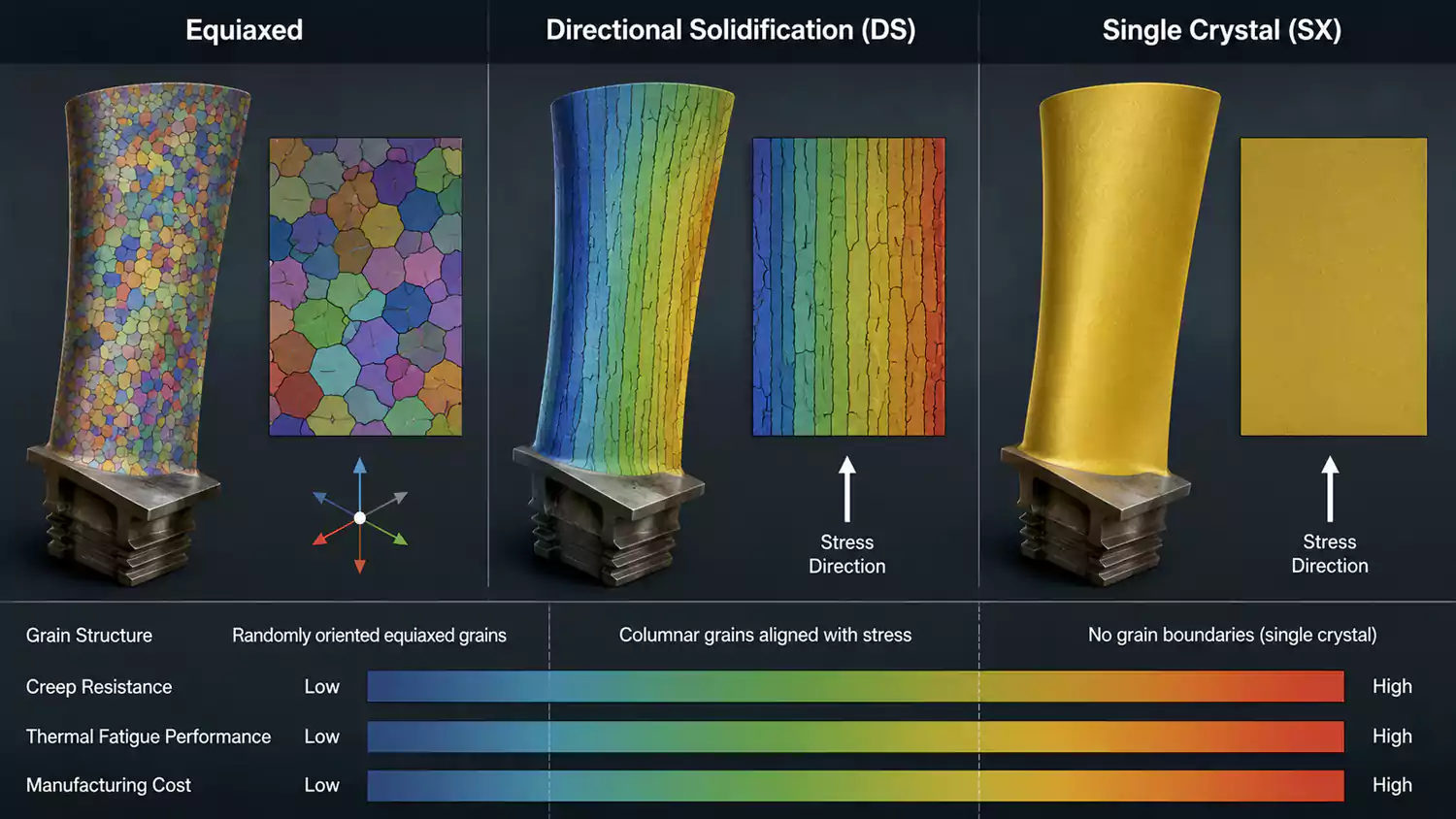Screen dimensions: 1456x819
Task: Click 'Randomly oriented equiaxed grains' text
Action: [x=369, y=636]
